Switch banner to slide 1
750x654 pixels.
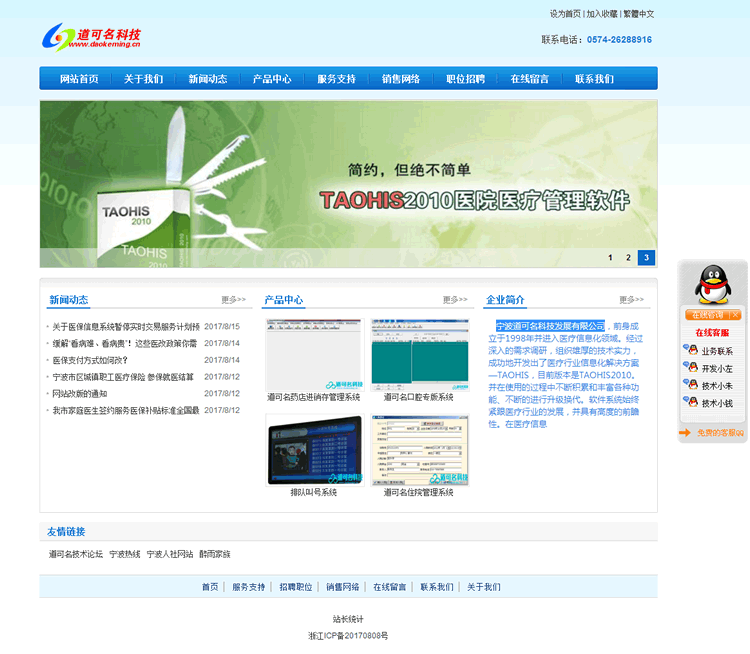[610, 258]
